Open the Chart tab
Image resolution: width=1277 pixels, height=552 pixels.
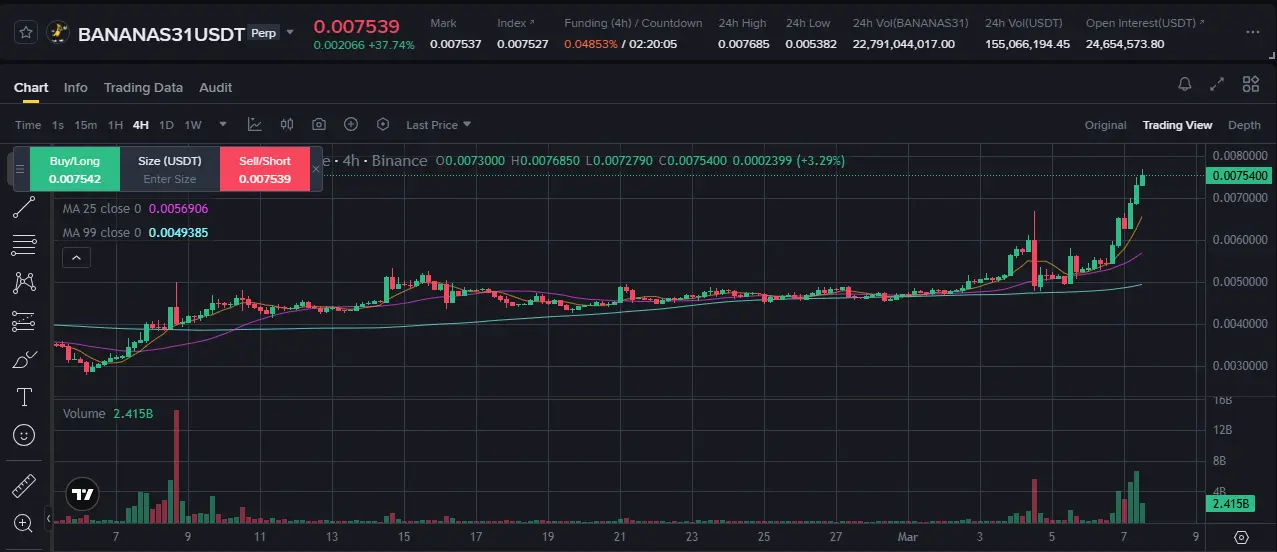click(31, 87)
